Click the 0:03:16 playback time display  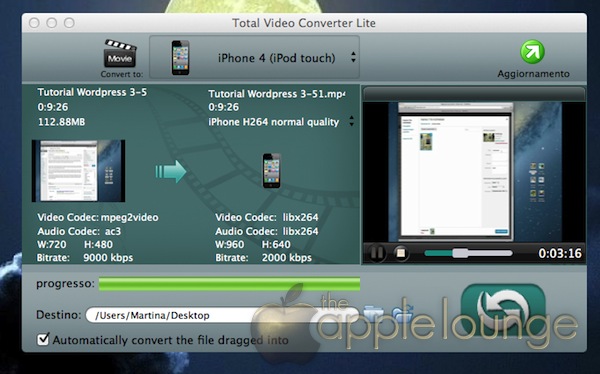click(560, 253)
